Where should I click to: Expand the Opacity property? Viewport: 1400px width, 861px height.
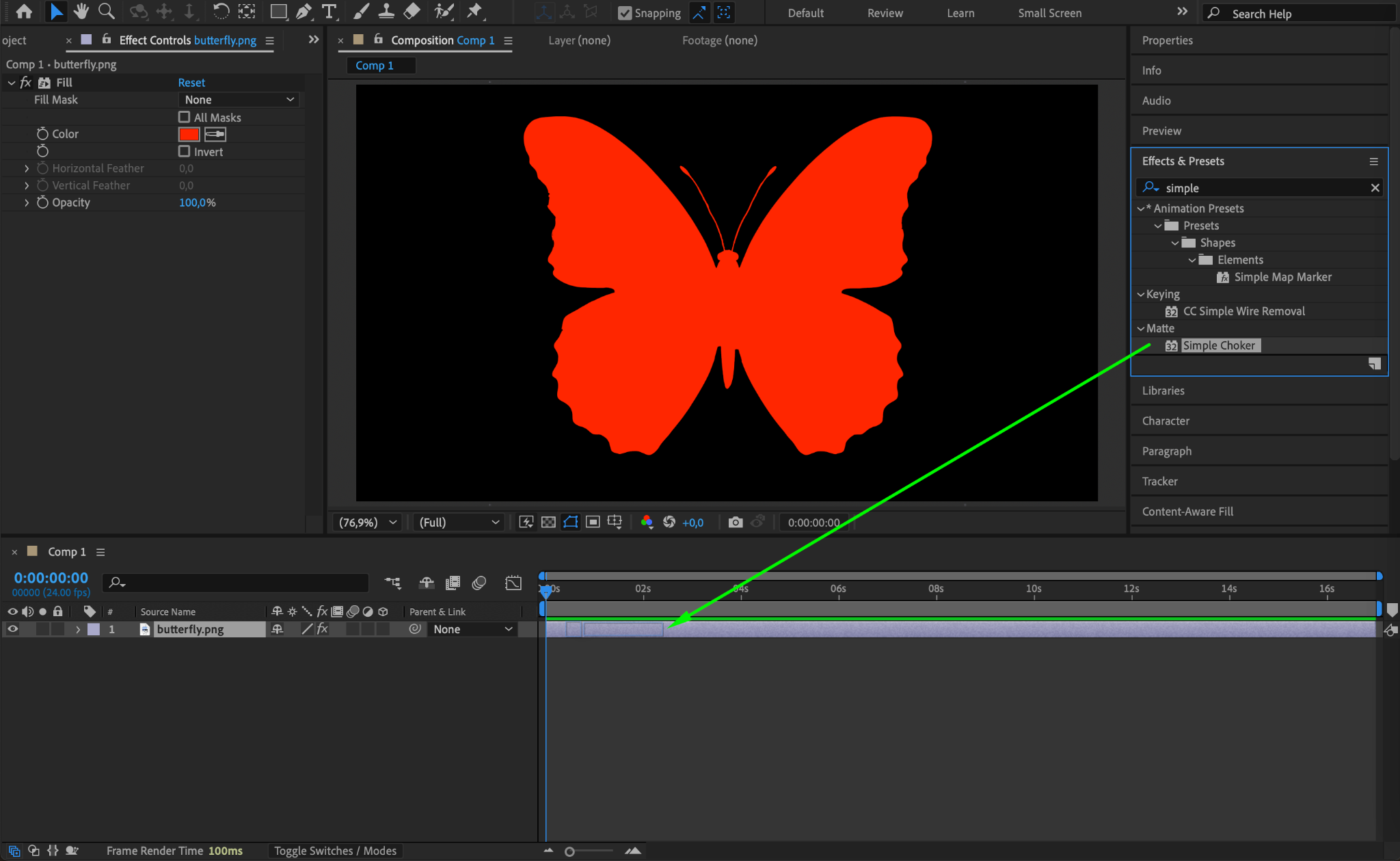27,202
